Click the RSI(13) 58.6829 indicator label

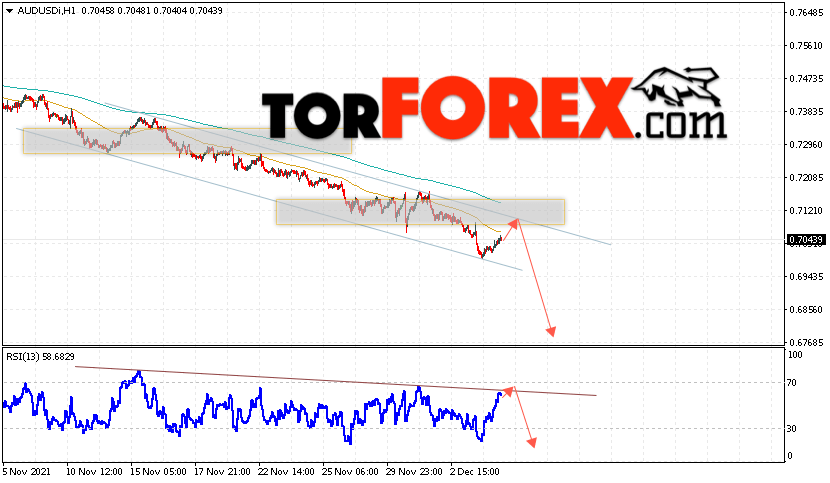[40, 356]
